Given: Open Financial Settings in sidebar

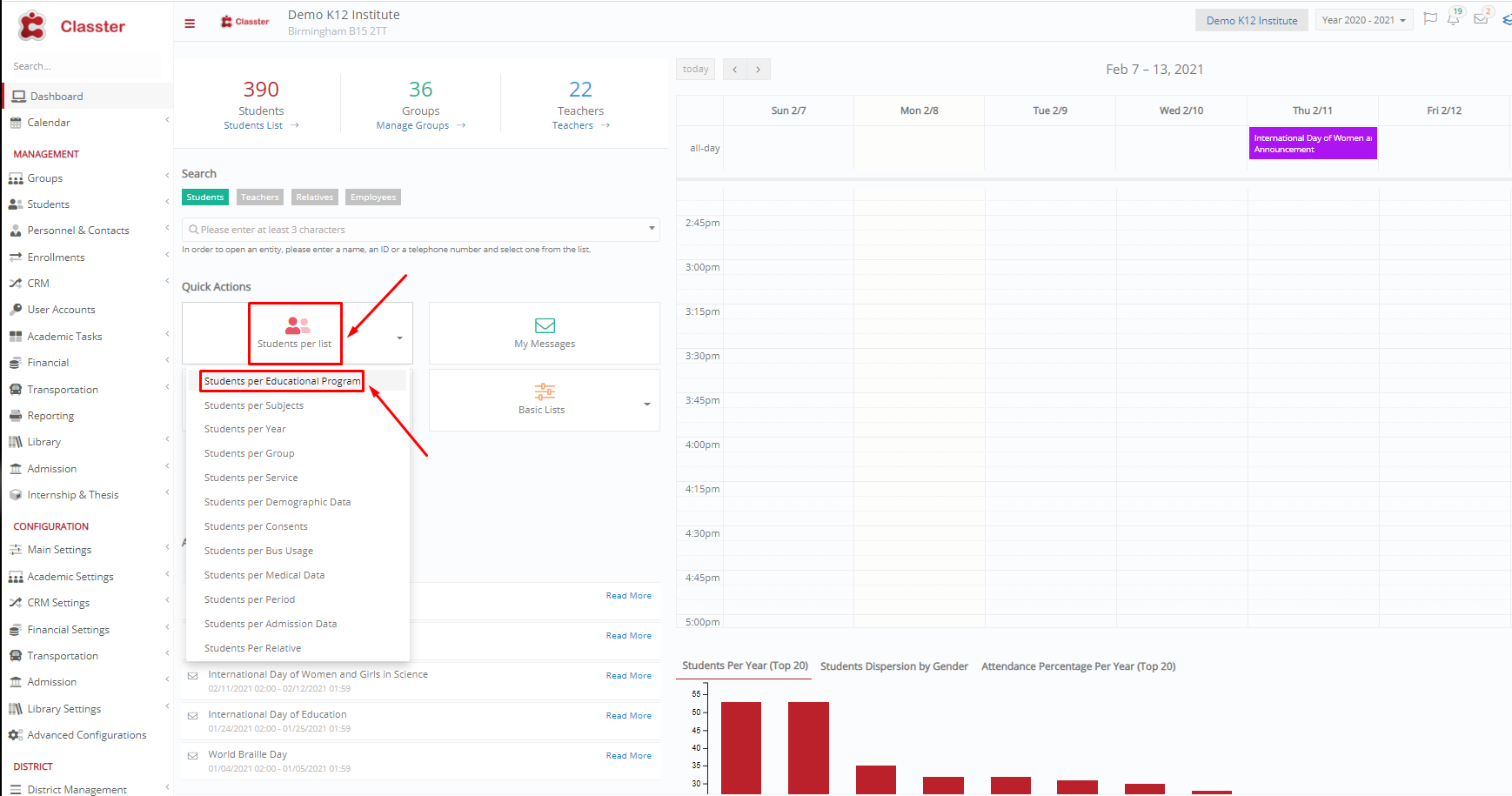Looking at the screenshot, I should 68,630.
